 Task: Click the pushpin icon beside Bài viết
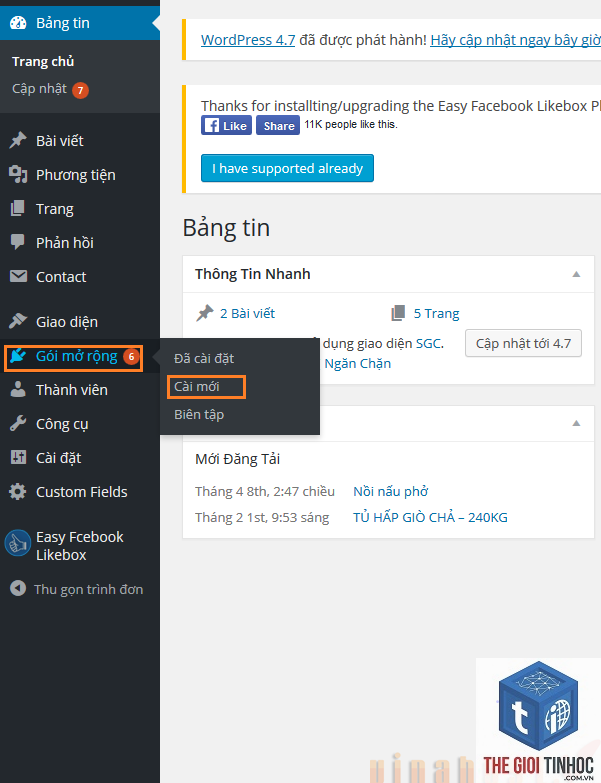pos(18,140)
